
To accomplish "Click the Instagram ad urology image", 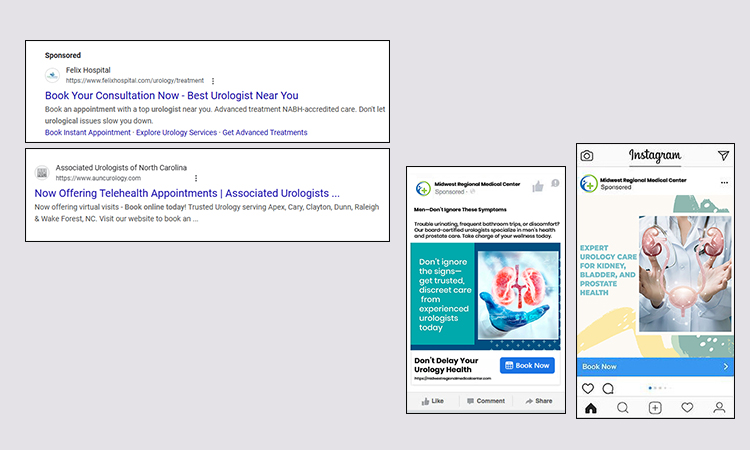I will 685,274.
